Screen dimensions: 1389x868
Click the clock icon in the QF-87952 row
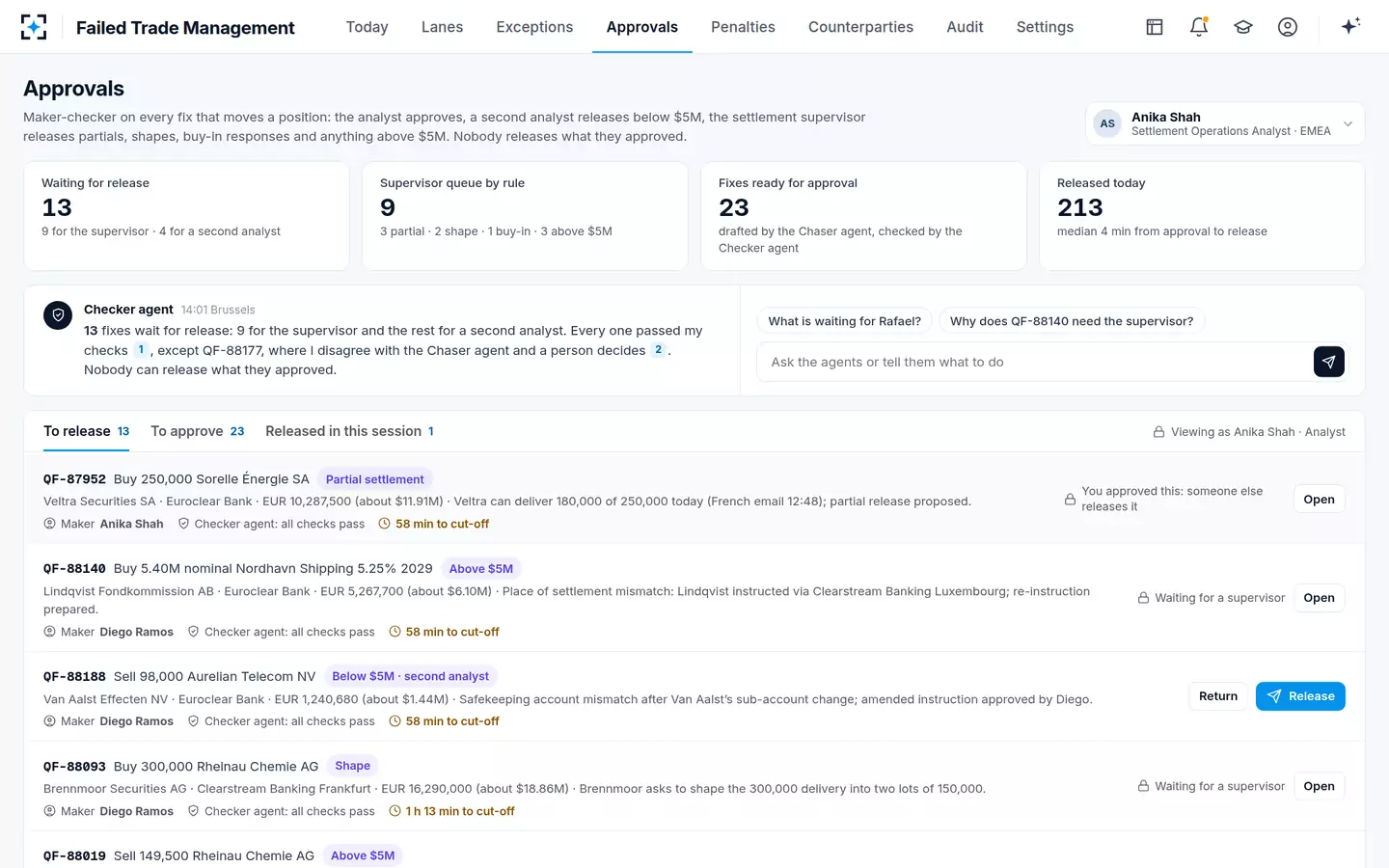(385, 524)
